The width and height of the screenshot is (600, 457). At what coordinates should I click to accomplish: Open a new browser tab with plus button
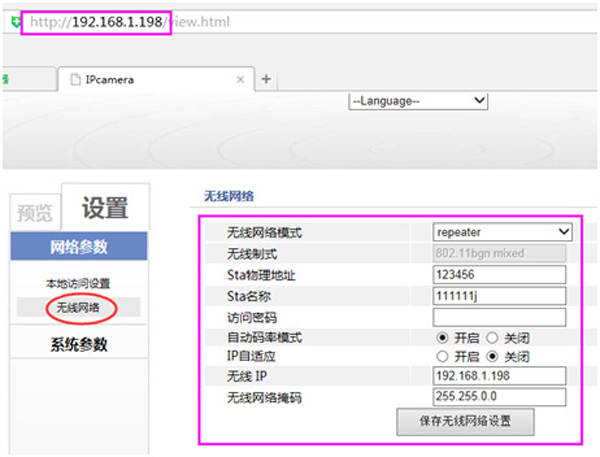coord(267,78)
